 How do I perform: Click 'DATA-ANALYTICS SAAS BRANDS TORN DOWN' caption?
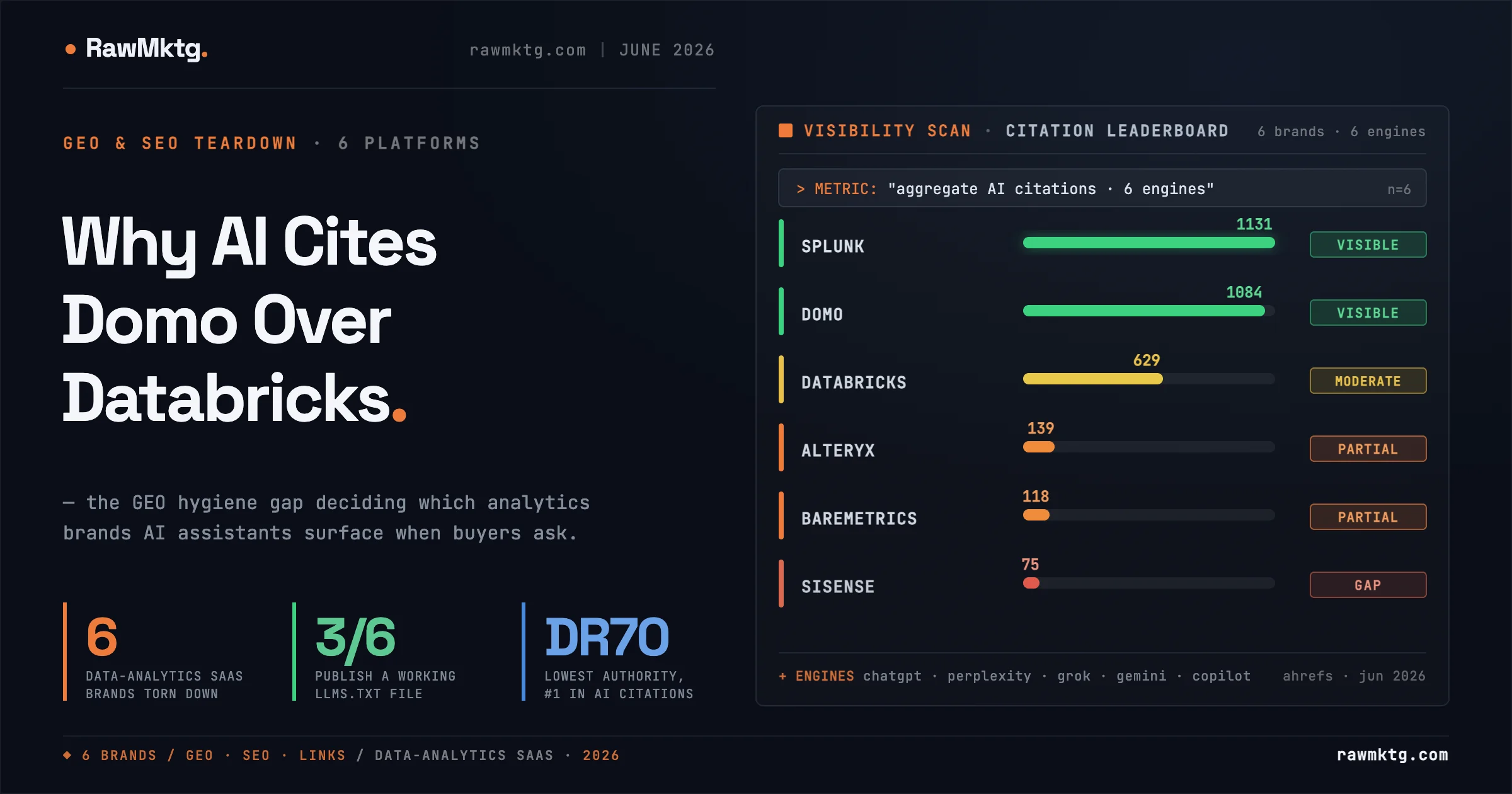pos(164,684)
